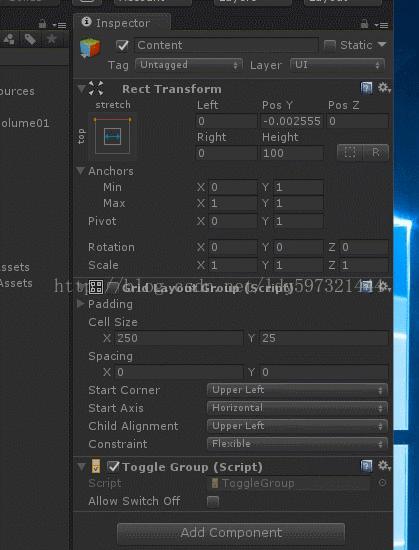
Task: Click the Content name input field
Action: pos(227,45)
